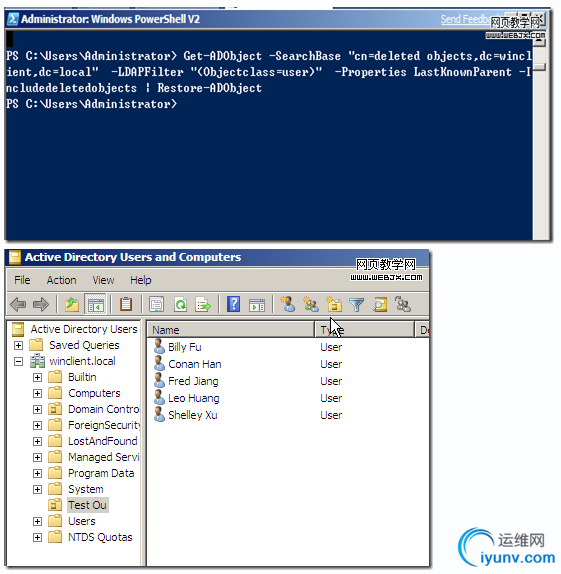Click the Filter funnel toolbar icon
This screenshot has height=574, width=561.
(x=356, y=304)
